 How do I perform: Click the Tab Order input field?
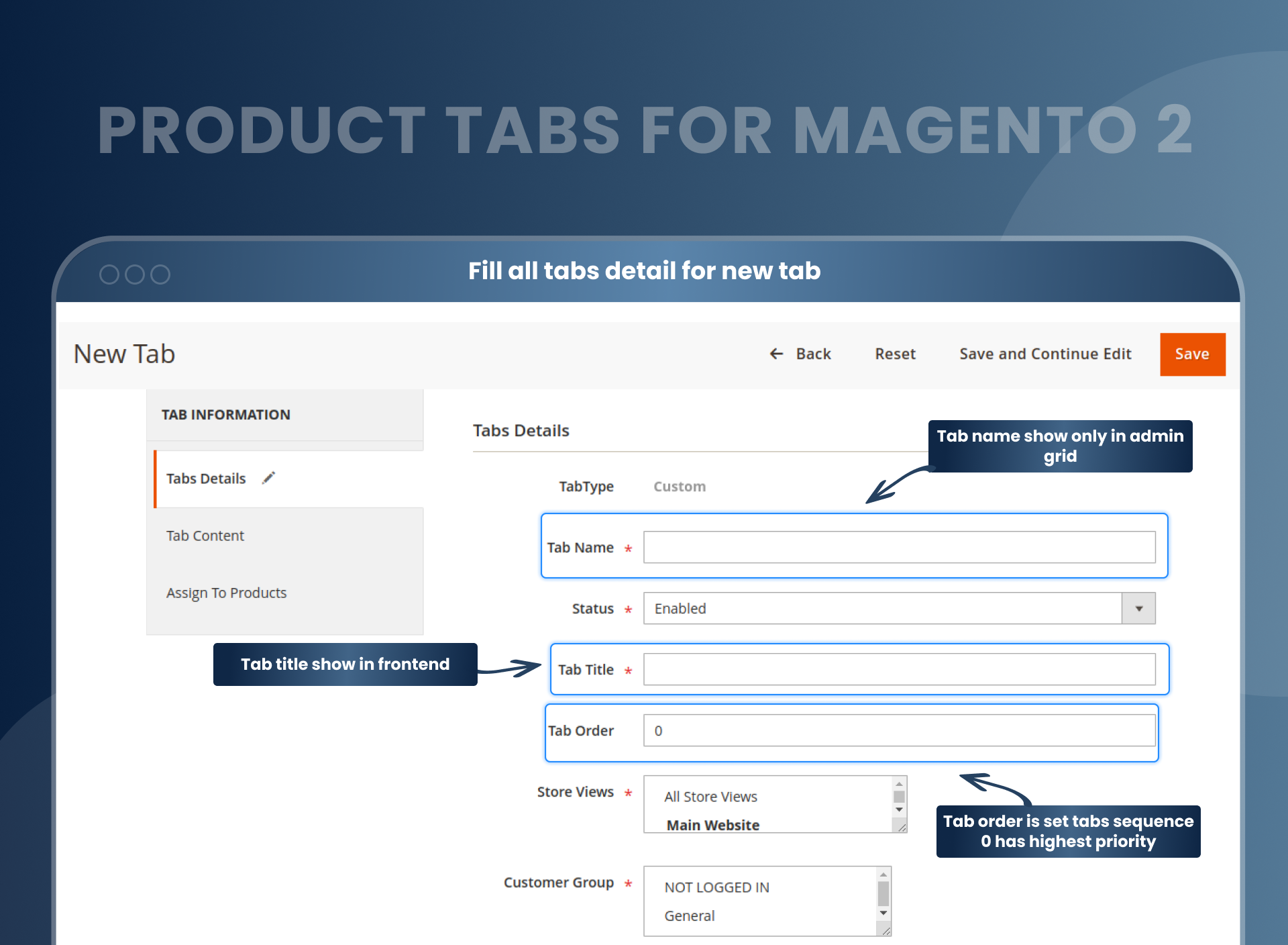[899, 730]
